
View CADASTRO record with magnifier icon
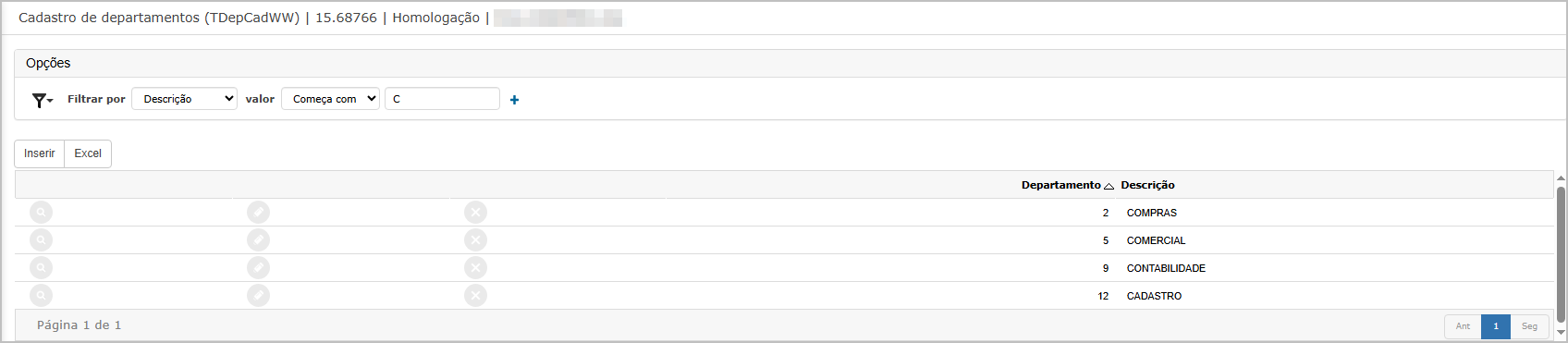[x=41, y=296]
